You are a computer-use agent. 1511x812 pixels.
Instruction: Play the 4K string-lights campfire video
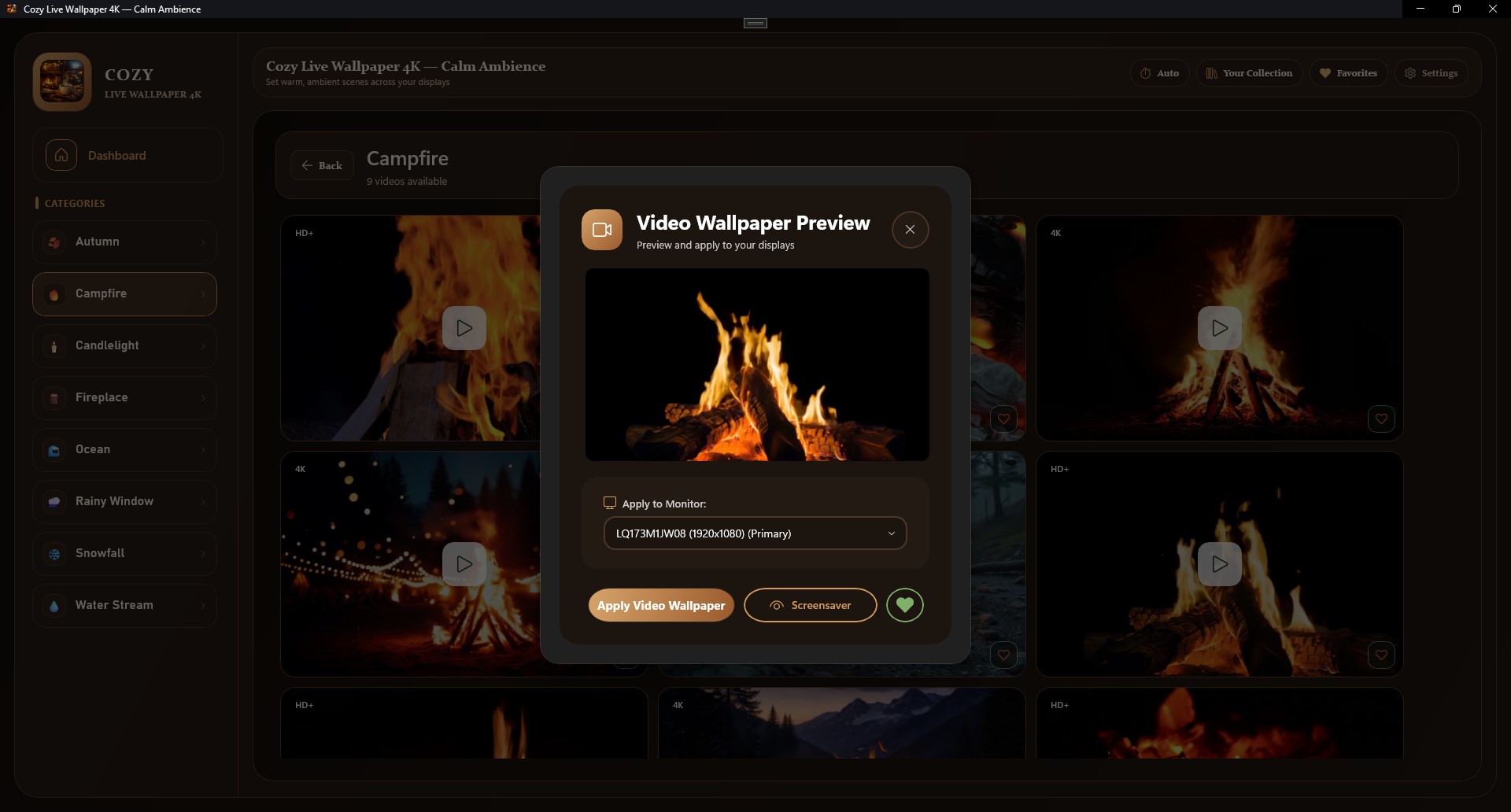(x=464, y=564)
